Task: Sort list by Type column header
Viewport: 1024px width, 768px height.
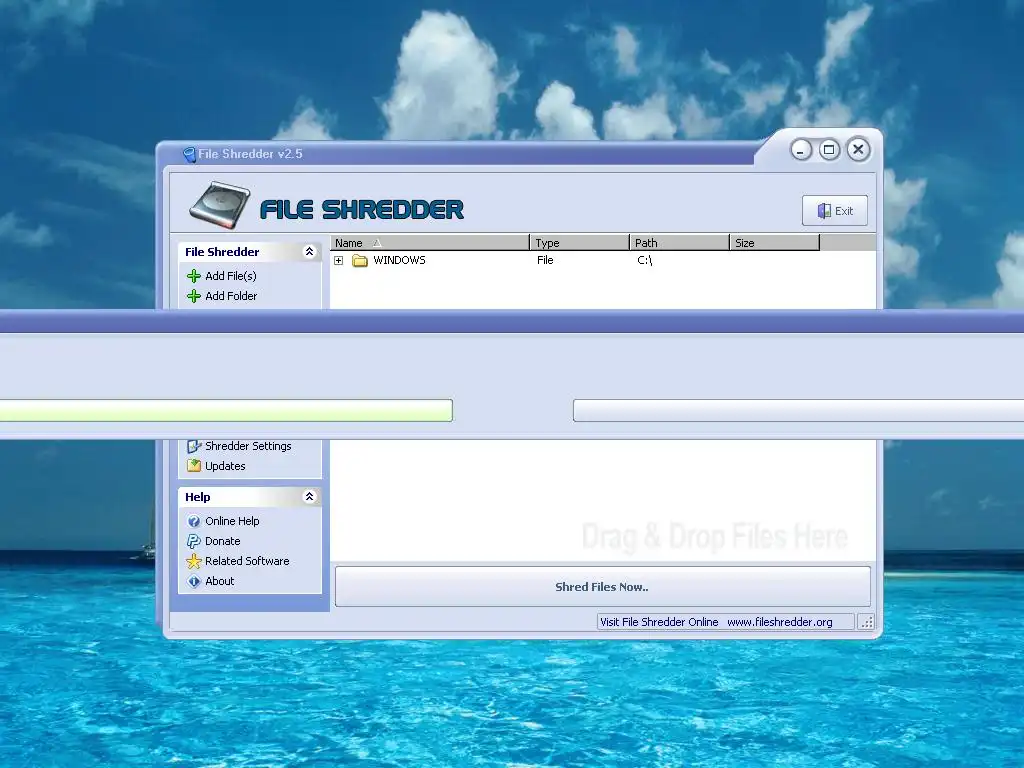Action: tap(579, 243)
